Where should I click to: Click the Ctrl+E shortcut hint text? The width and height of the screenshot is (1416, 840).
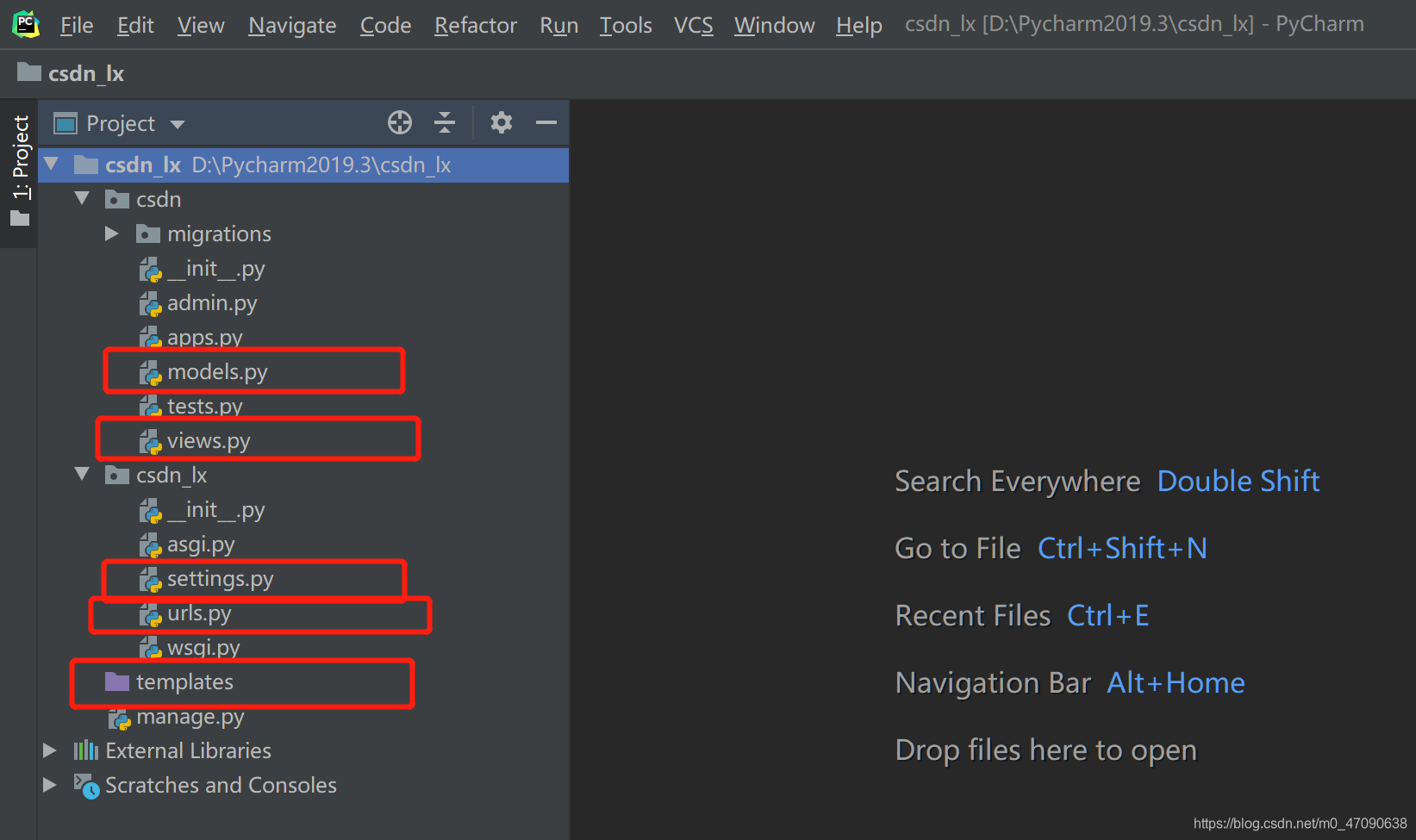pos(1108,615)
